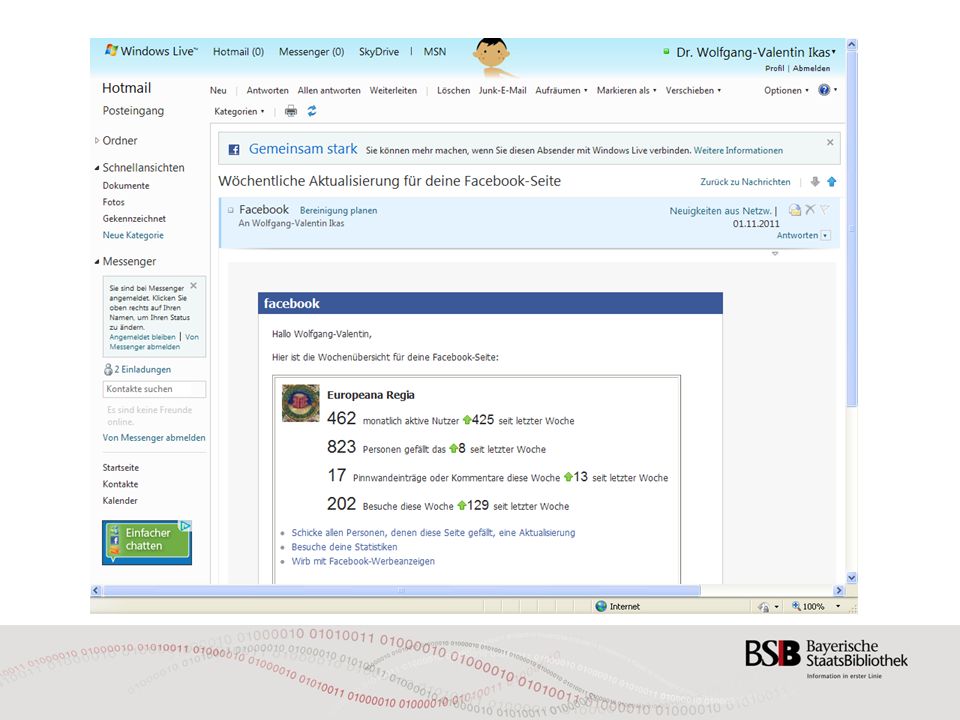Click Neue Kategorie link

133,235
